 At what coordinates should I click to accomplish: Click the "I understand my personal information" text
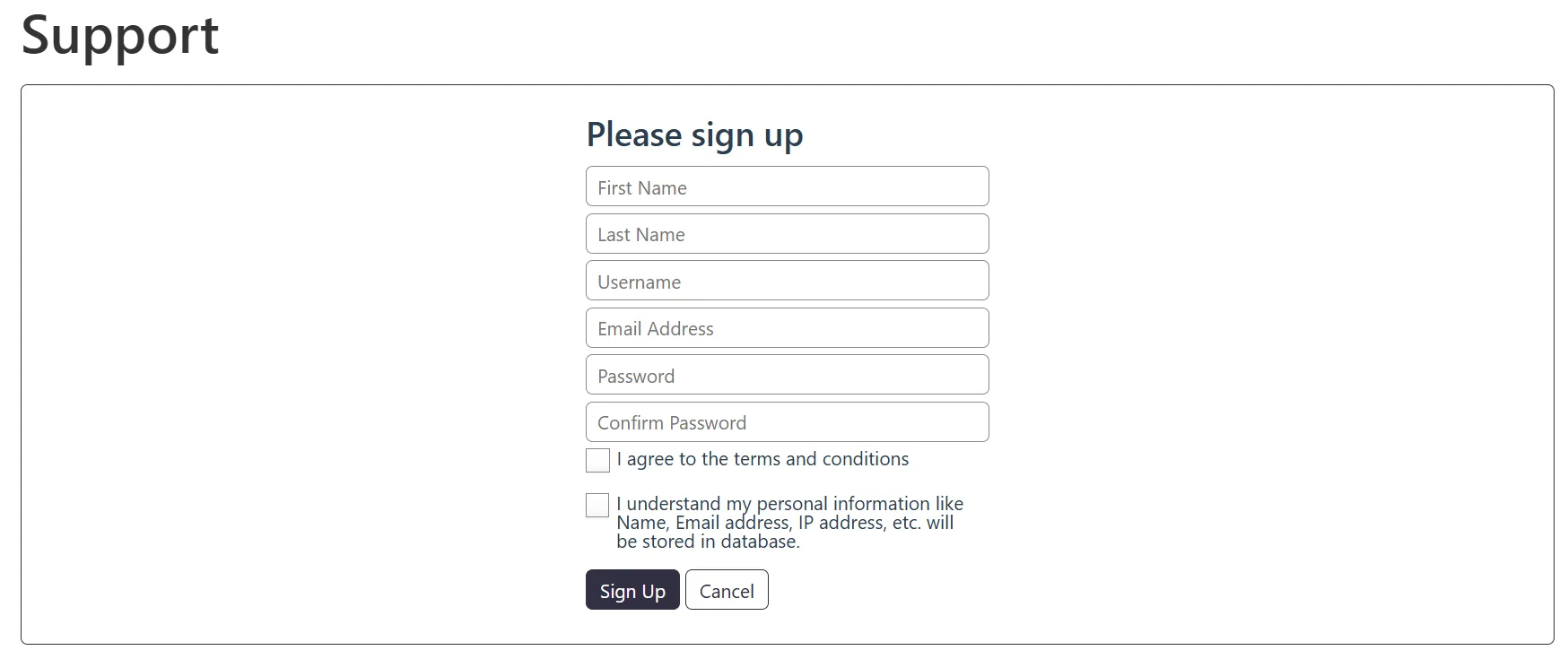pos(789,504)
